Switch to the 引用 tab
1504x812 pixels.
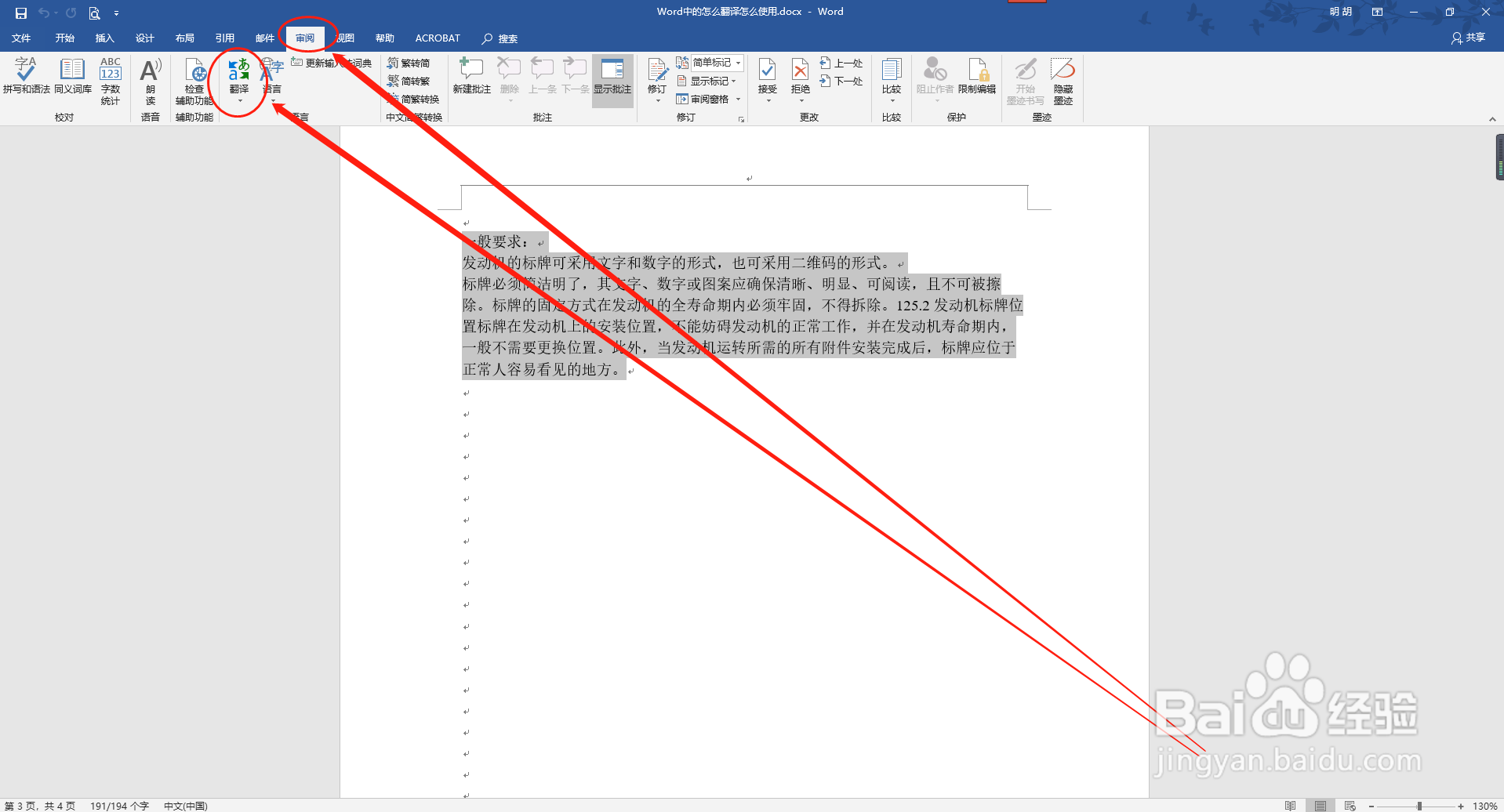pyautogui.click(x=225, y=38)
